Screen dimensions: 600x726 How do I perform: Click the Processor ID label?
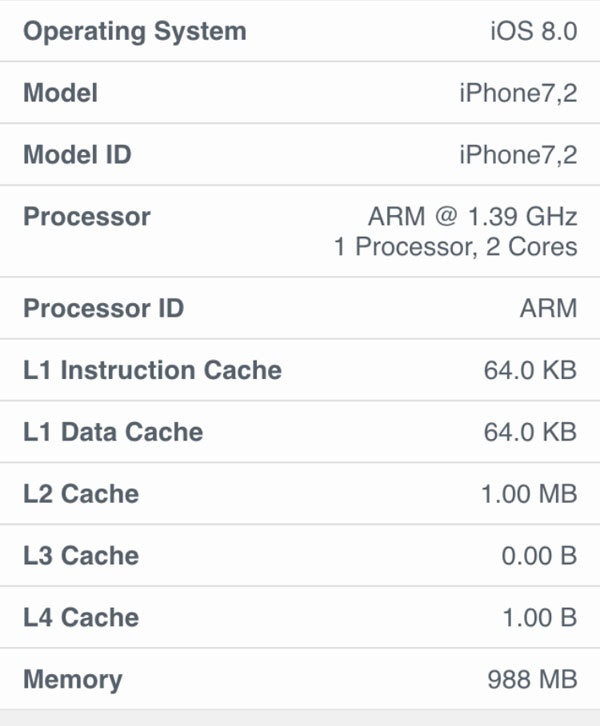(x=103, y=308)
